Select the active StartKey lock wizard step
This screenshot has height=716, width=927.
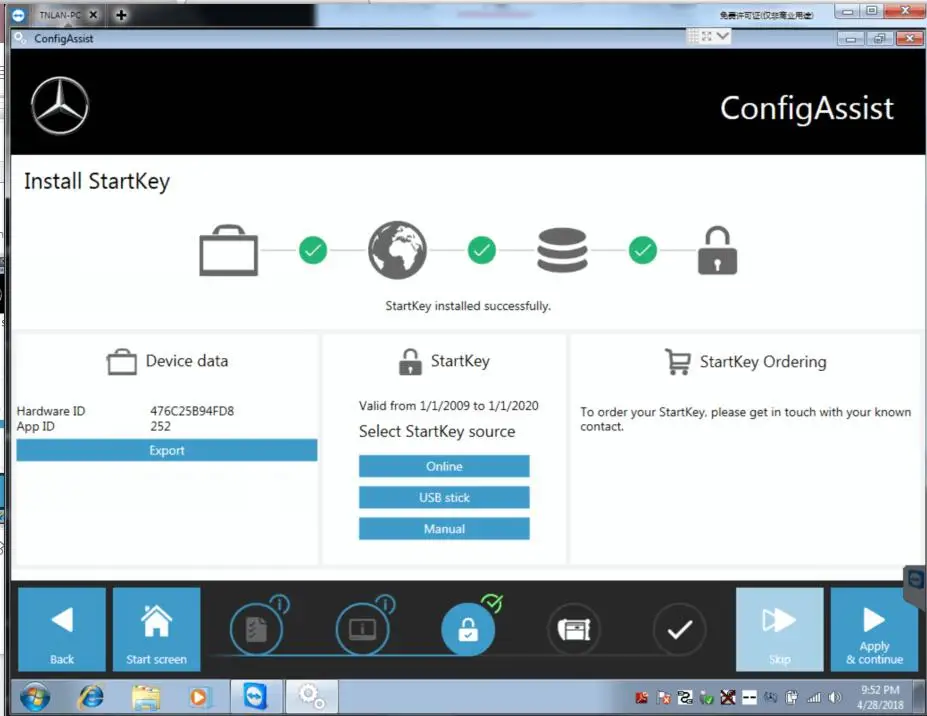468,629
